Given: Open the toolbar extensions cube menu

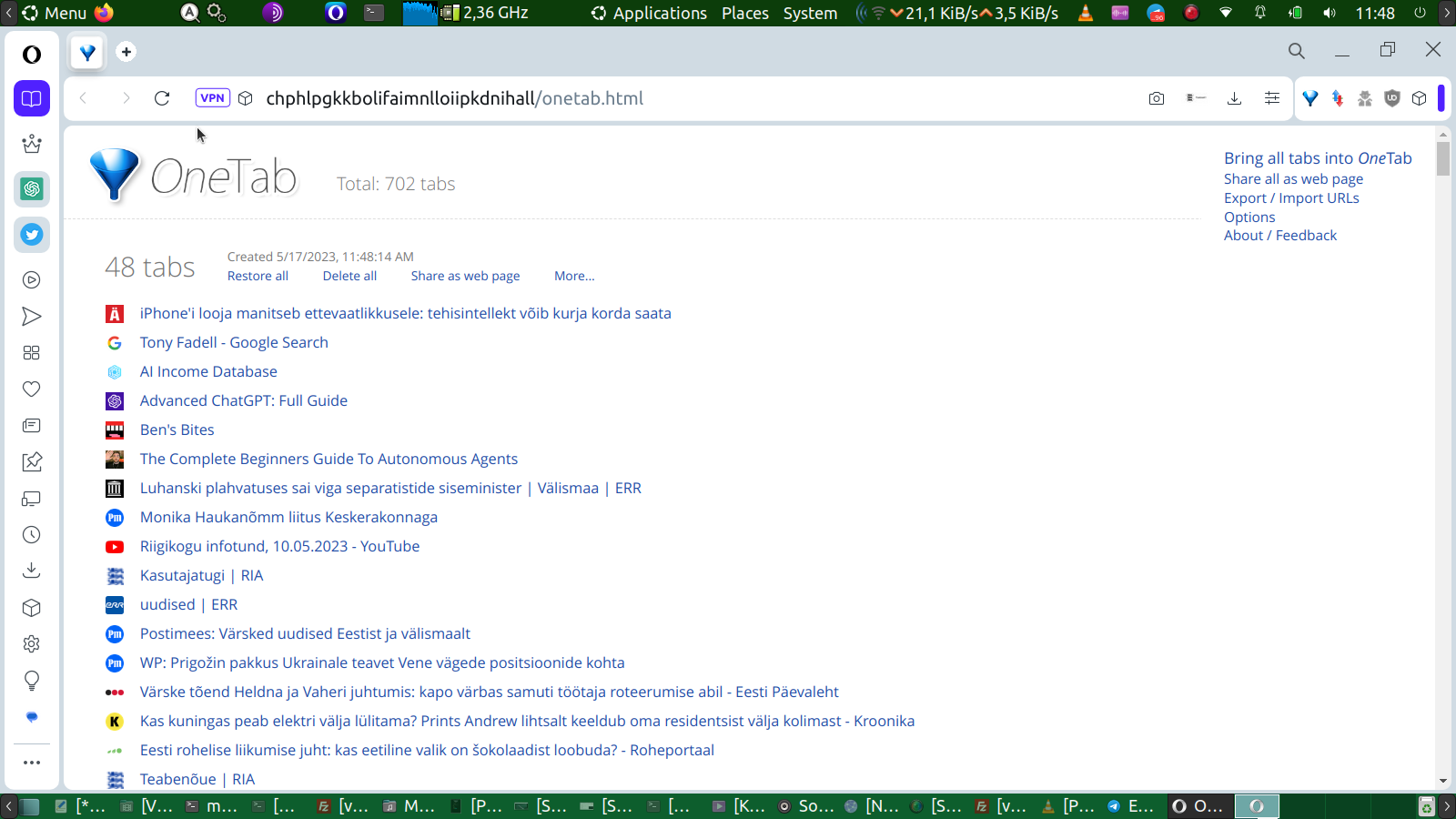Looking at the screenshot, I should point(1420,98).
